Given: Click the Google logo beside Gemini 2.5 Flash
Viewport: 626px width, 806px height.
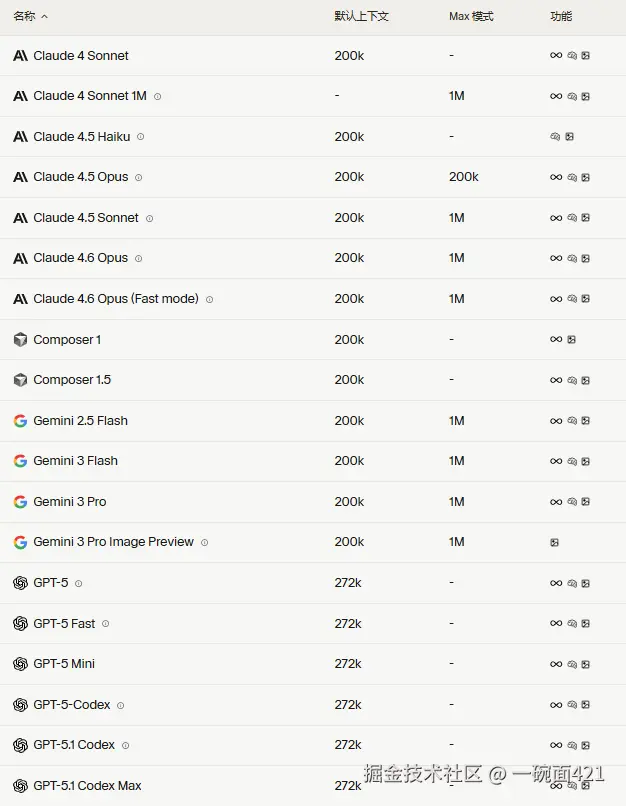Looking at the screenshot, I should (20, 421).
